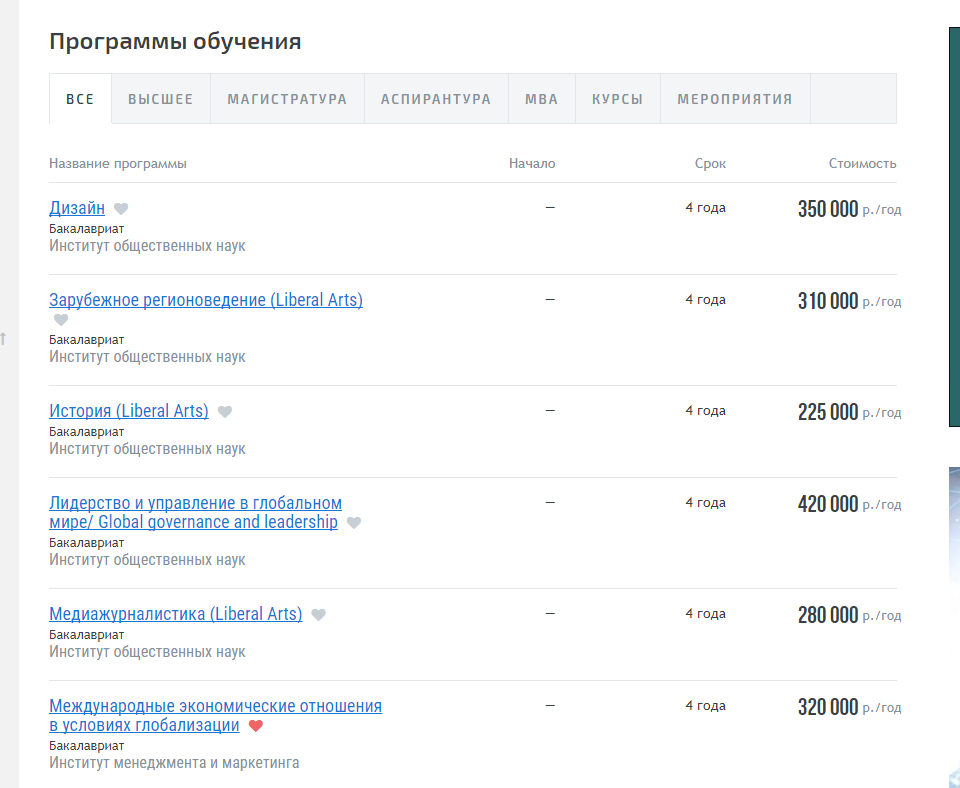Show the КУРСЫ tab

coord(618,99)
